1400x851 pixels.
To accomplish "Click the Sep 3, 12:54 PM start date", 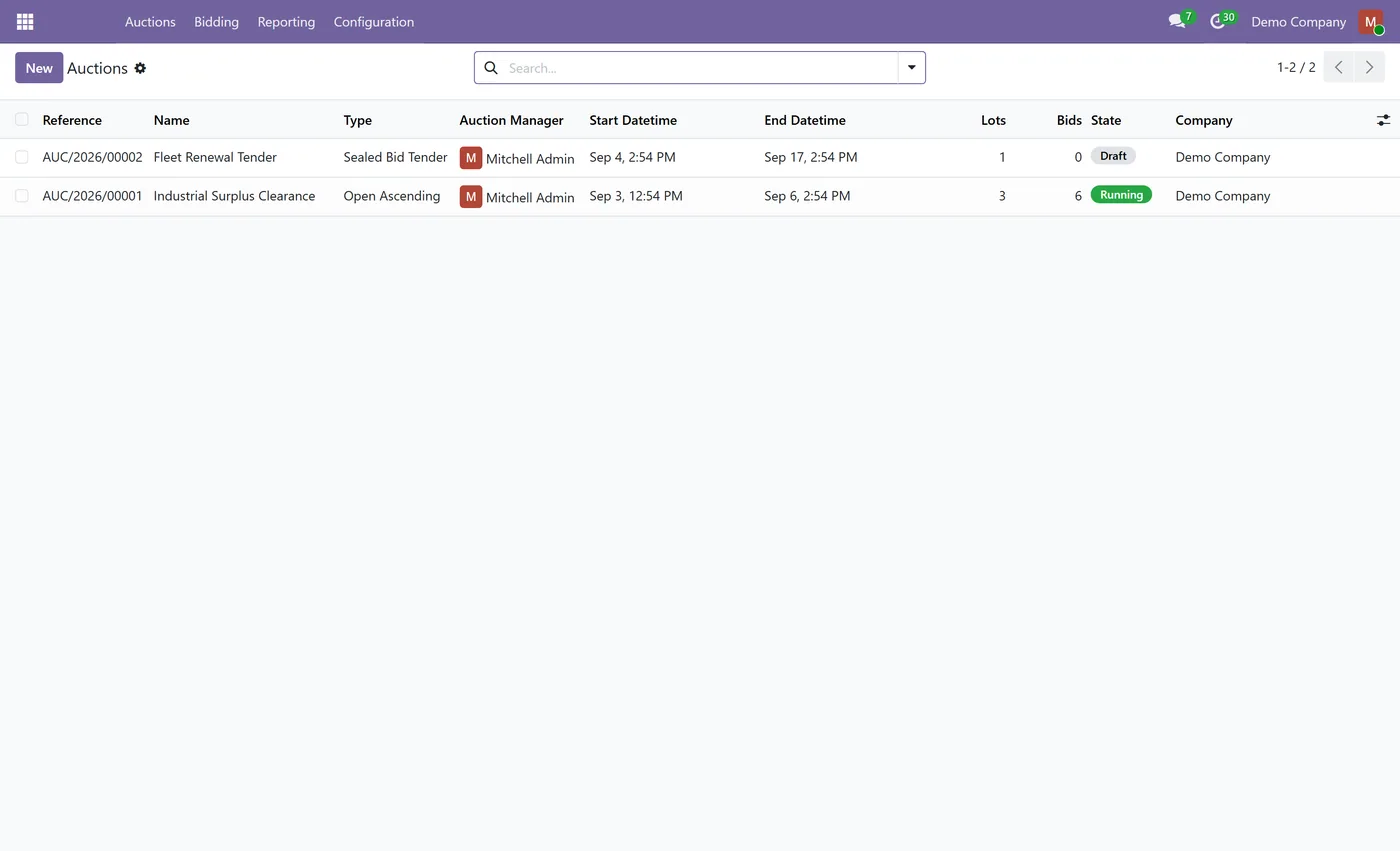I will (636, 196).
